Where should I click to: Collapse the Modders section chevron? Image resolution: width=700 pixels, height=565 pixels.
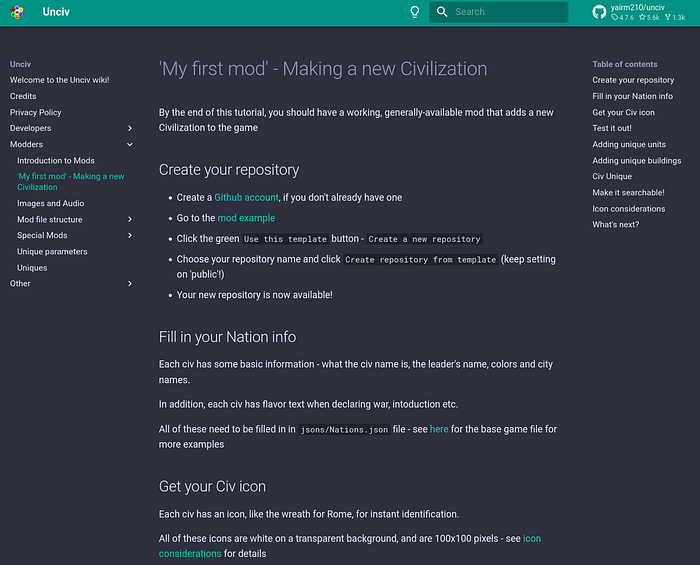(130, 145)
